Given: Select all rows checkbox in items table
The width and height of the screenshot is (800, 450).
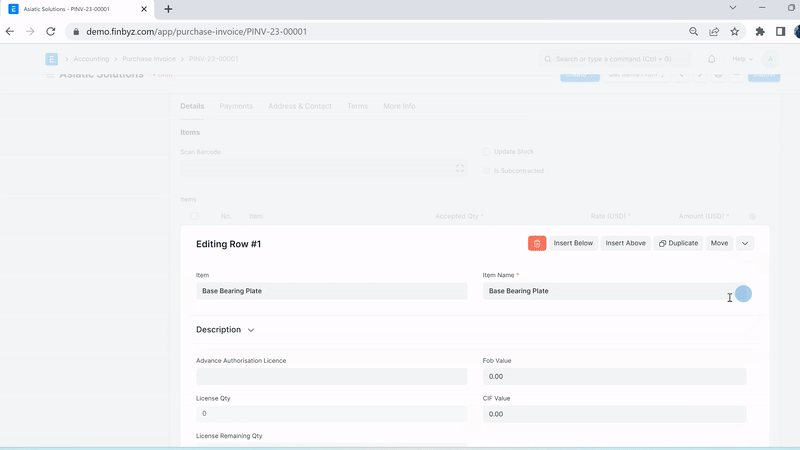Looking at the screenshot, I should 194,216.
